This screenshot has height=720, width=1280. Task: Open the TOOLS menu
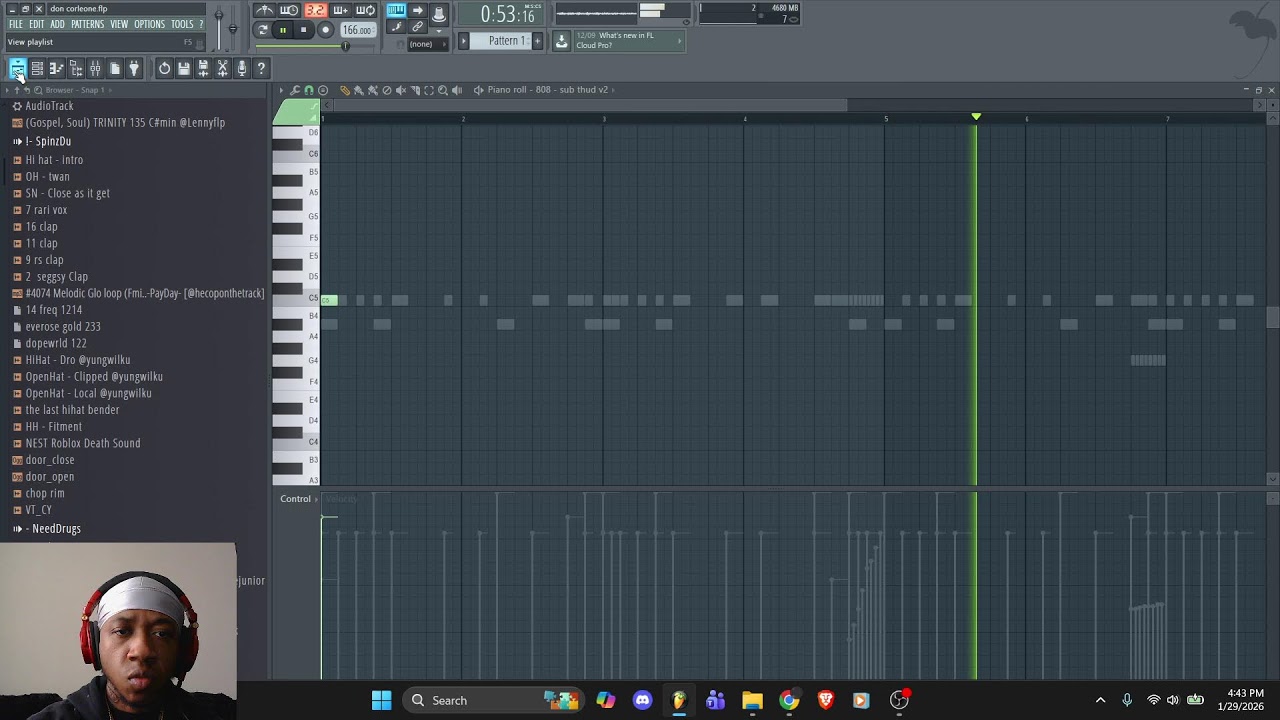point(182,24)
